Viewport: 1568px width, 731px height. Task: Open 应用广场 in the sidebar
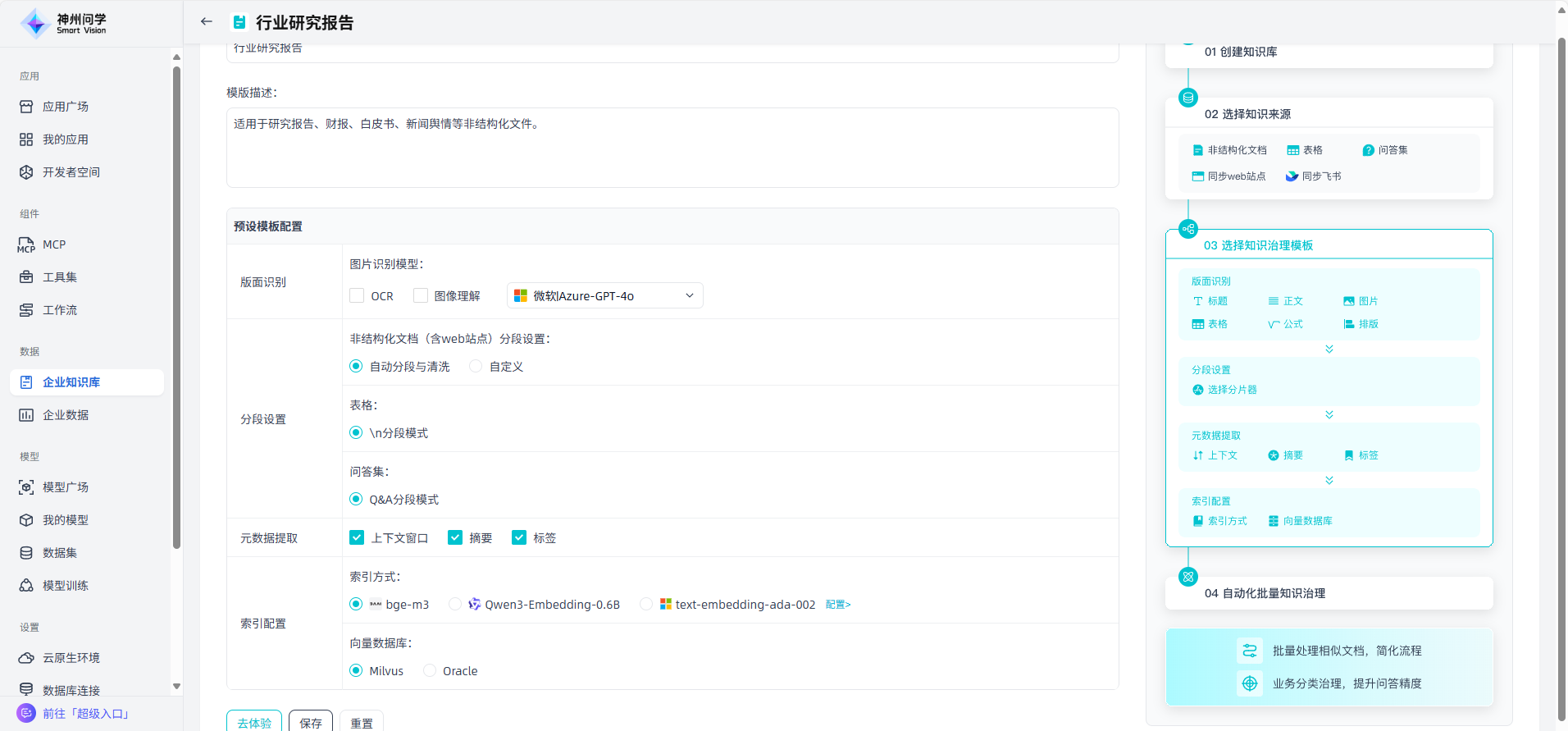pyautogui.click(x=66, y=107)
